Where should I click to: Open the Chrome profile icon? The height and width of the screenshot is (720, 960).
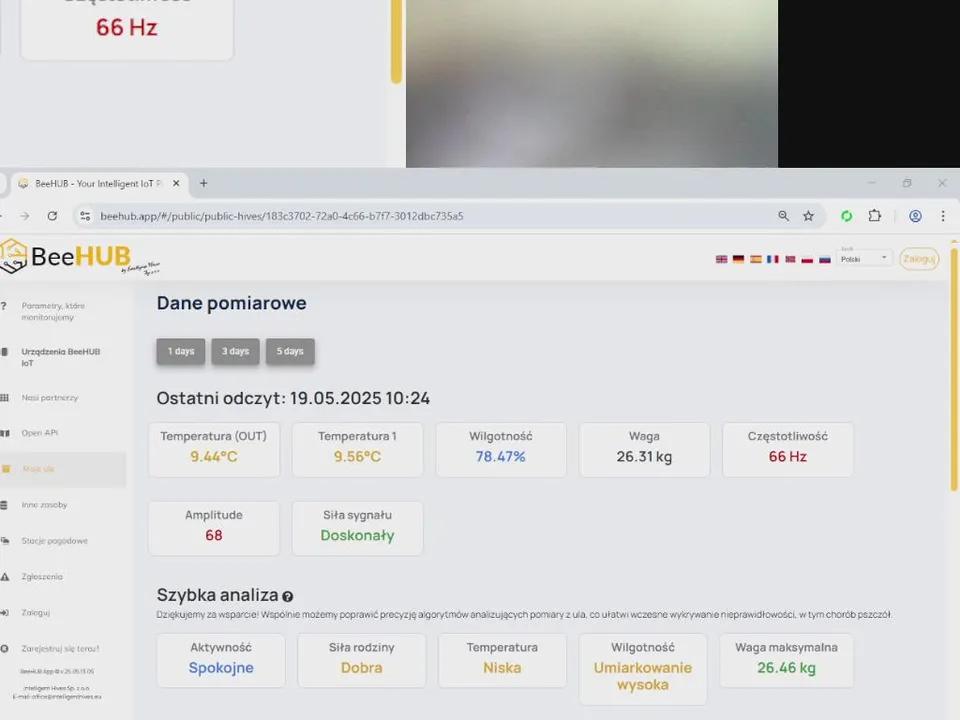click(x=915, y=216)
